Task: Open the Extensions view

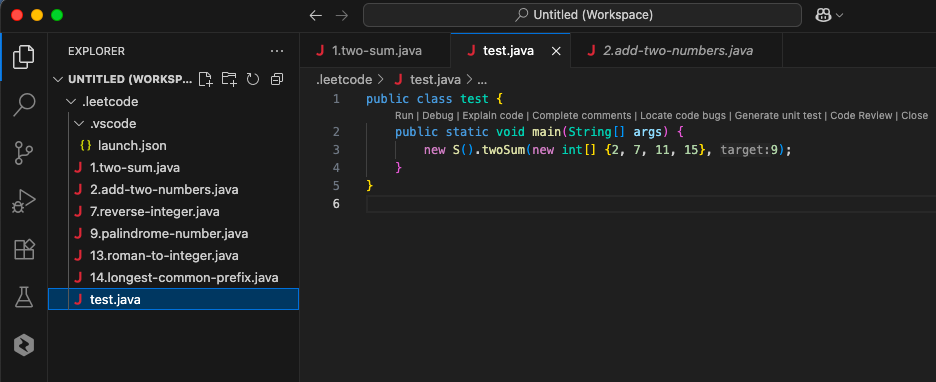Action: [24, 249]
